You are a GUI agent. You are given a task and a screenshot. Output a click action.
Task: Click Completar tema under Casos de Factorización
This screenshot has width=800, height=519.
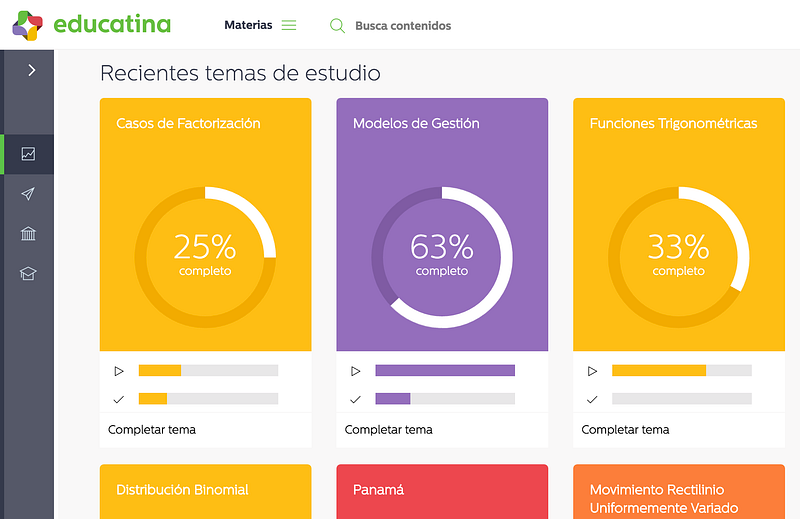[x=152, y=430]
